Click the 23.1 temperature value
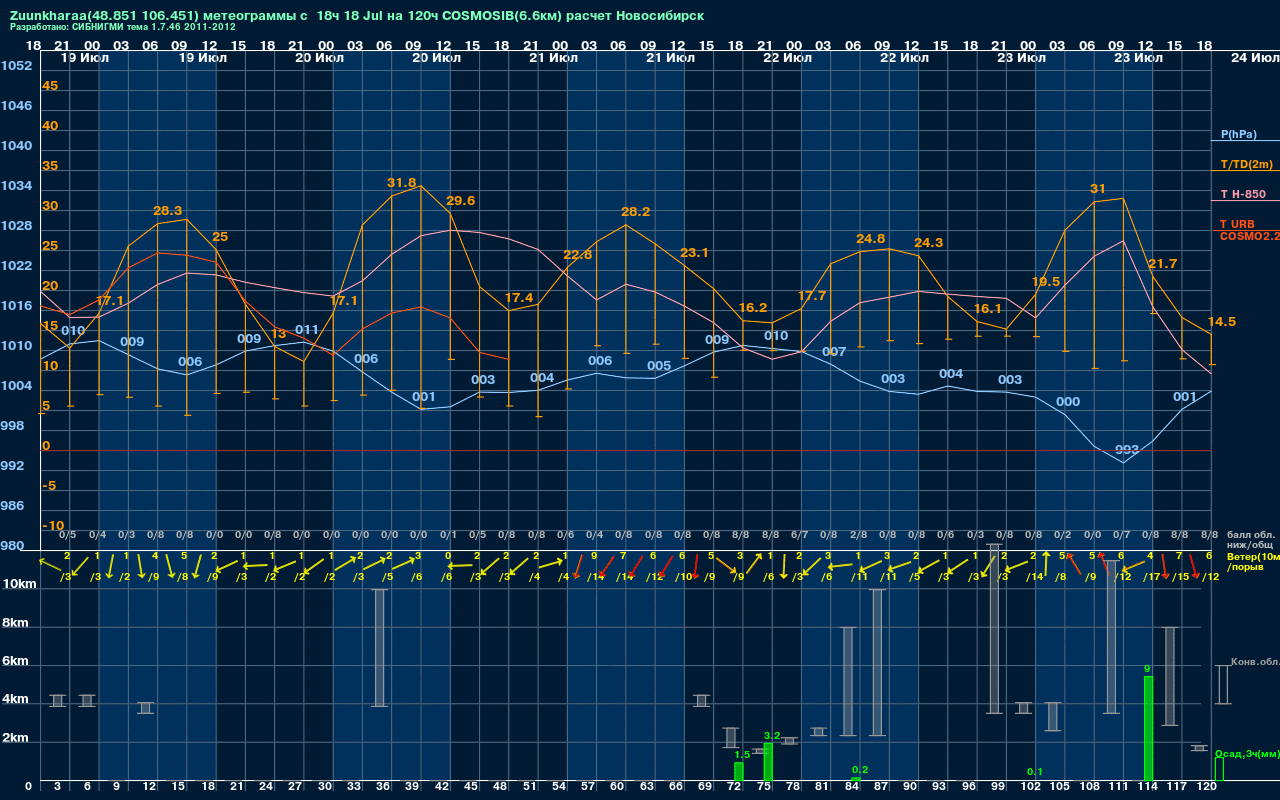This screenshot has height=800, width=1280. click(694, 253)
